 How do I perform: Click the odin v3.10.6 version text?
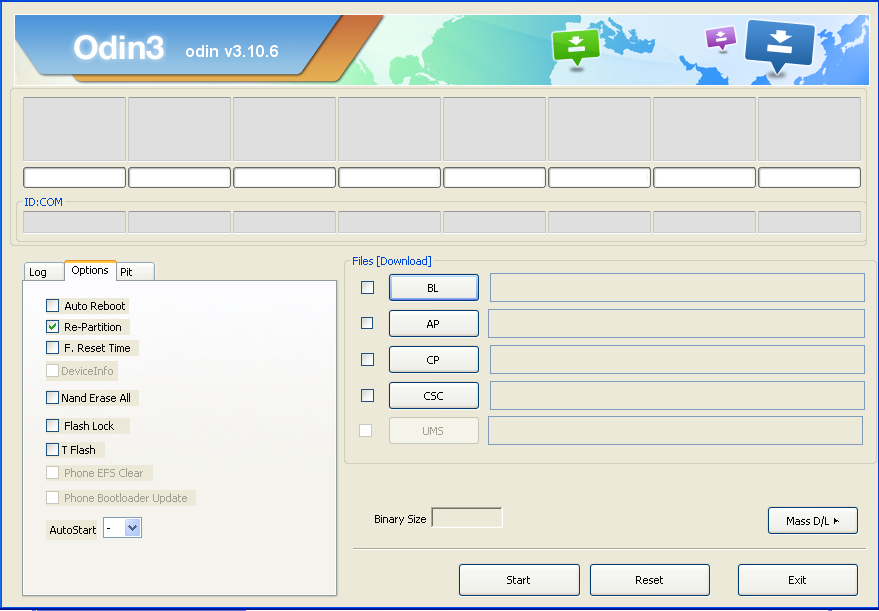tap(232, 52)
